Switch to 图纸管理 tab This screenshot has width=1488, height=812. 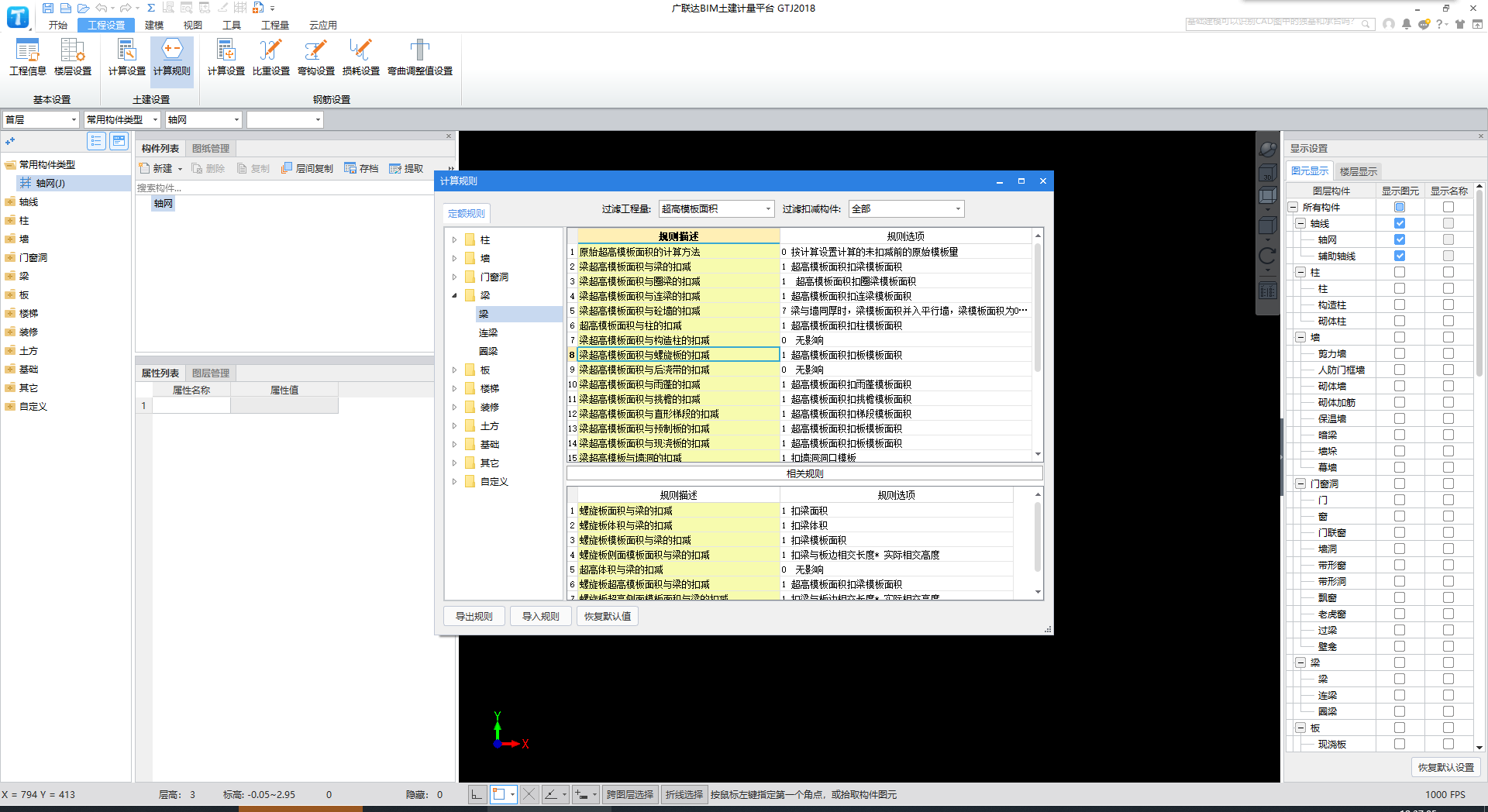pyautogui.click(x=210, y=148)
